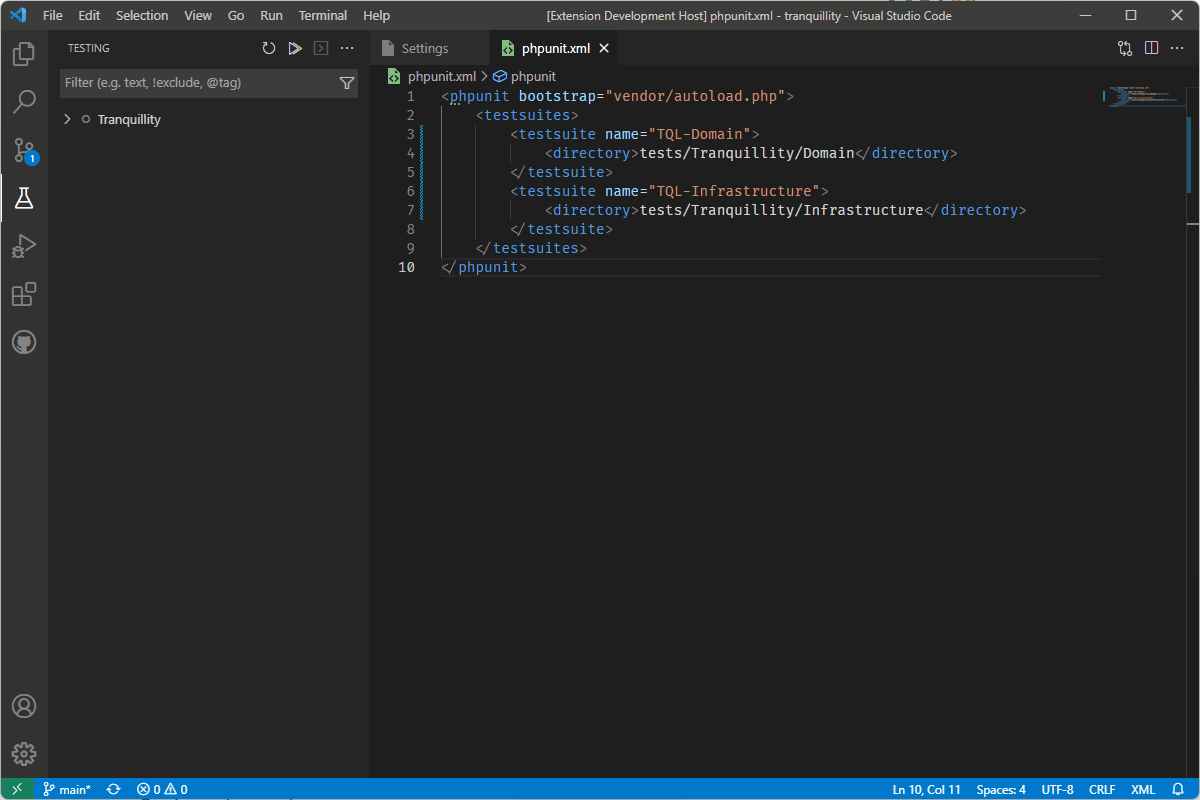Change file encoding UTF-8
This screenshot has height=800, width=1200.
[1057, 789]
